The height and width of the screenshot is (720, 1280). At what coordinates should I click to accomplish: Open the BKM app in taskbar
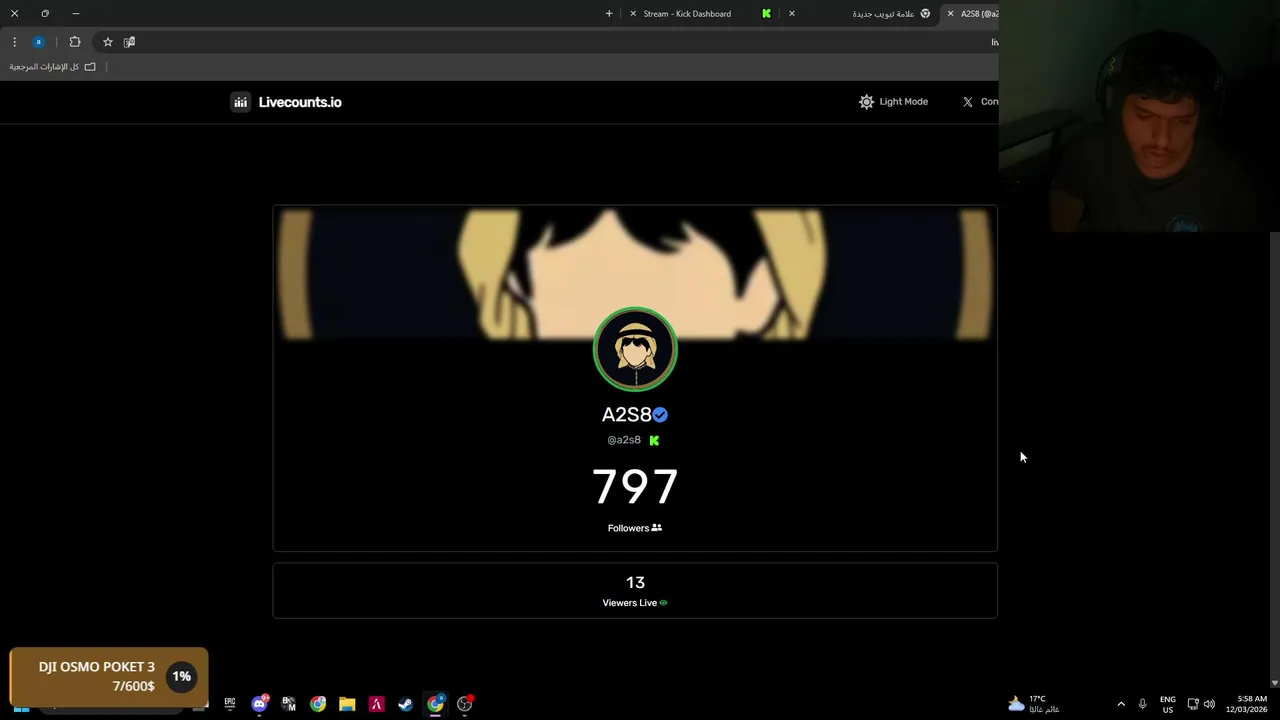pos(289,704)
